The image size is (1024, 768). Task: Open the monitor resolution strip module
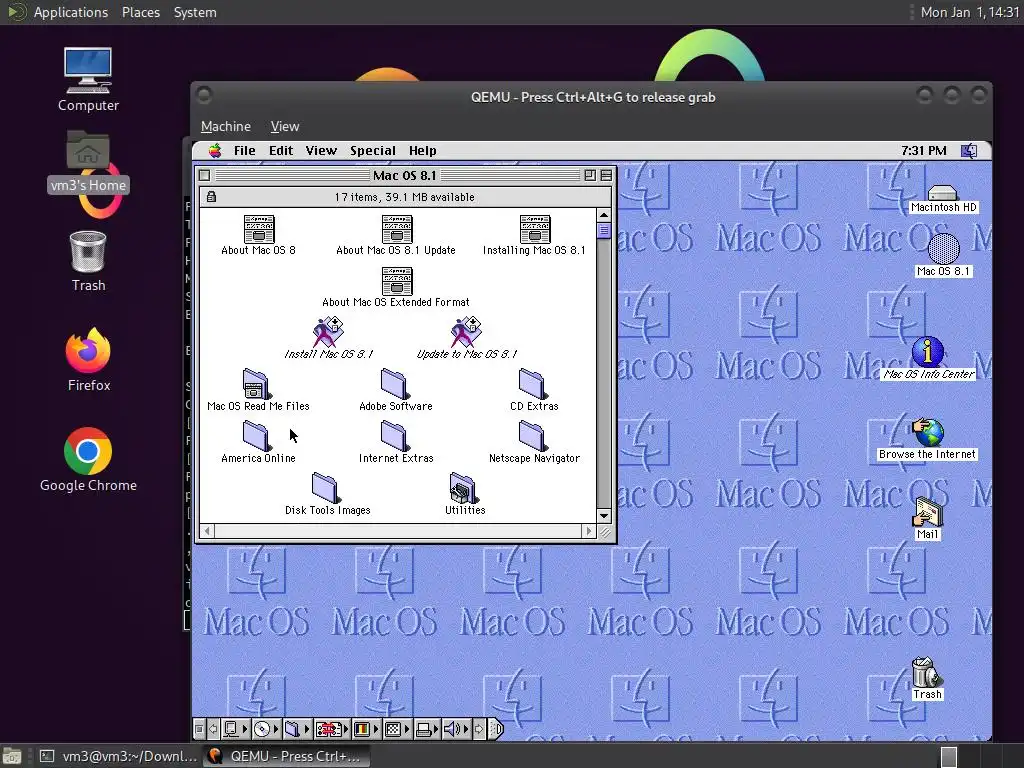click(398, 729)
